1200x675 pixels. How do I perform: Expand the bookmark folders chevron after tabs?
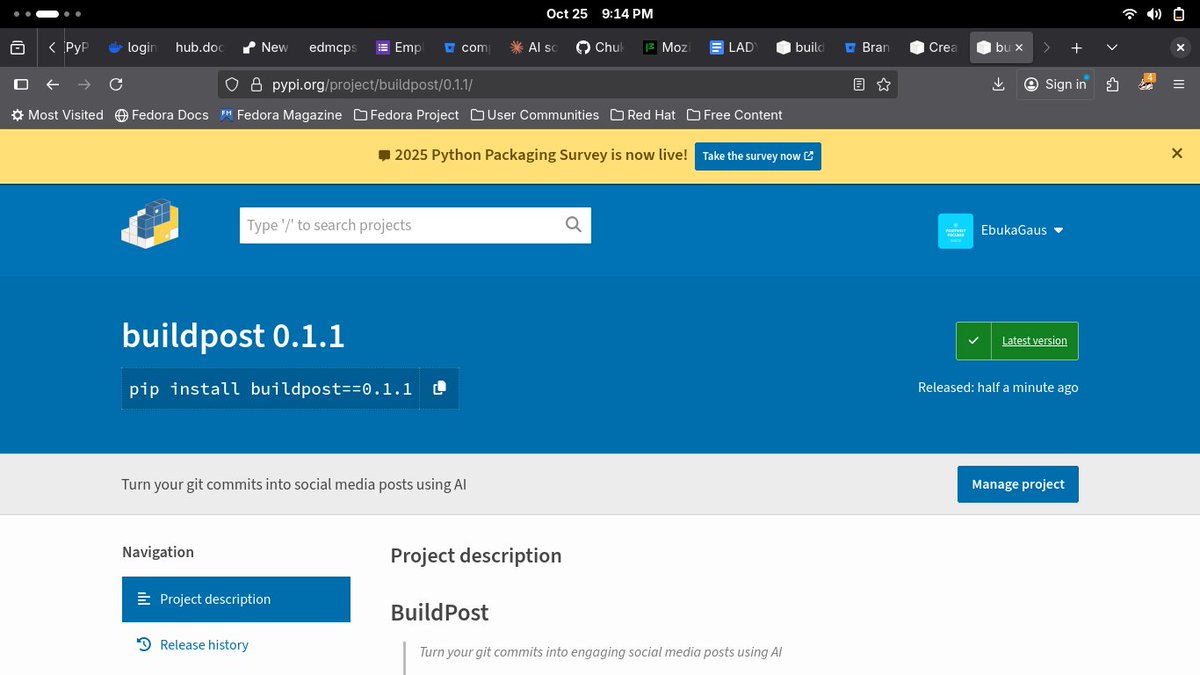click(x=1046, y=47)
